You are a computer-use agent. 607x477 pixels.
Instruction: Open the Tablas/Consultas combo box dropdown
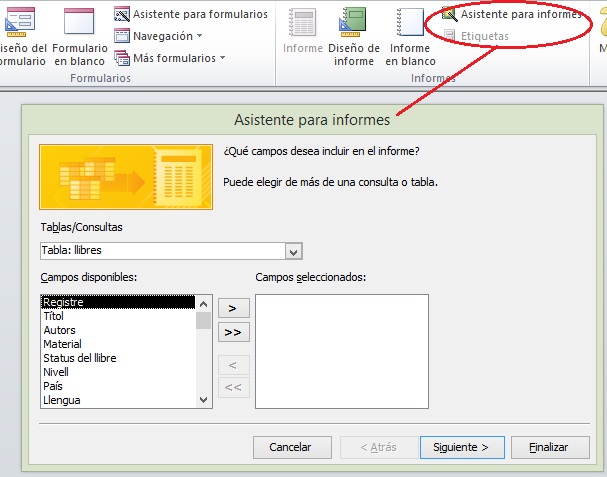coord(293,252)
